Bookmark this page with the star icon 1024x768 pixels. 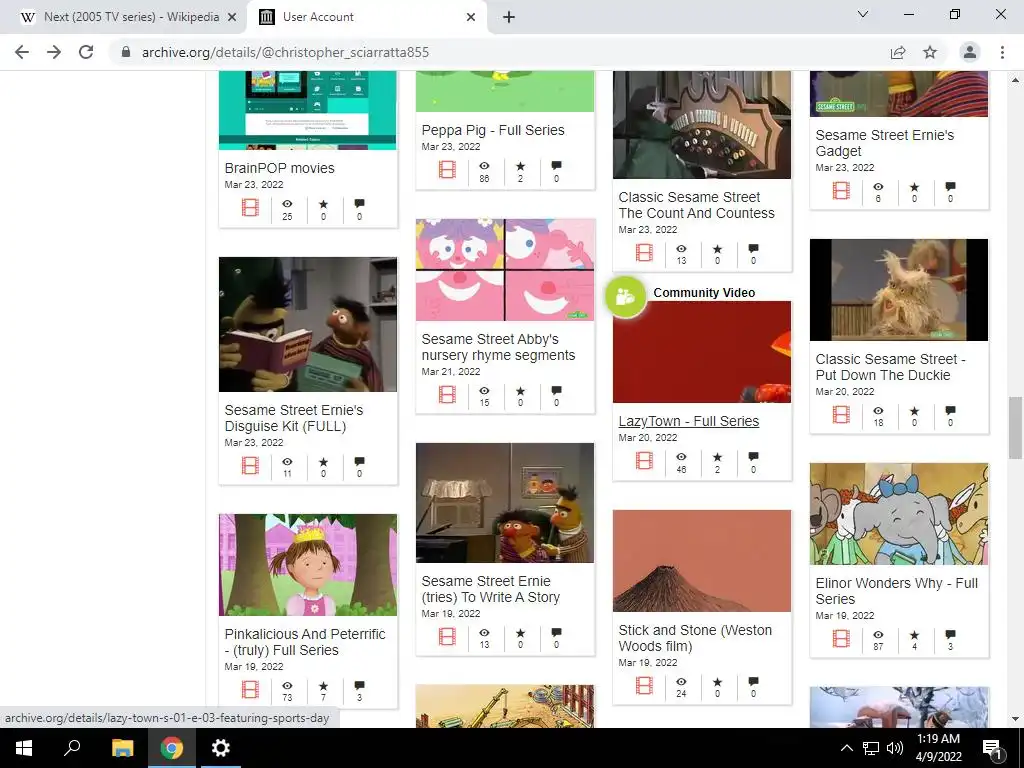pyautogui.click(x=930, y=52)
